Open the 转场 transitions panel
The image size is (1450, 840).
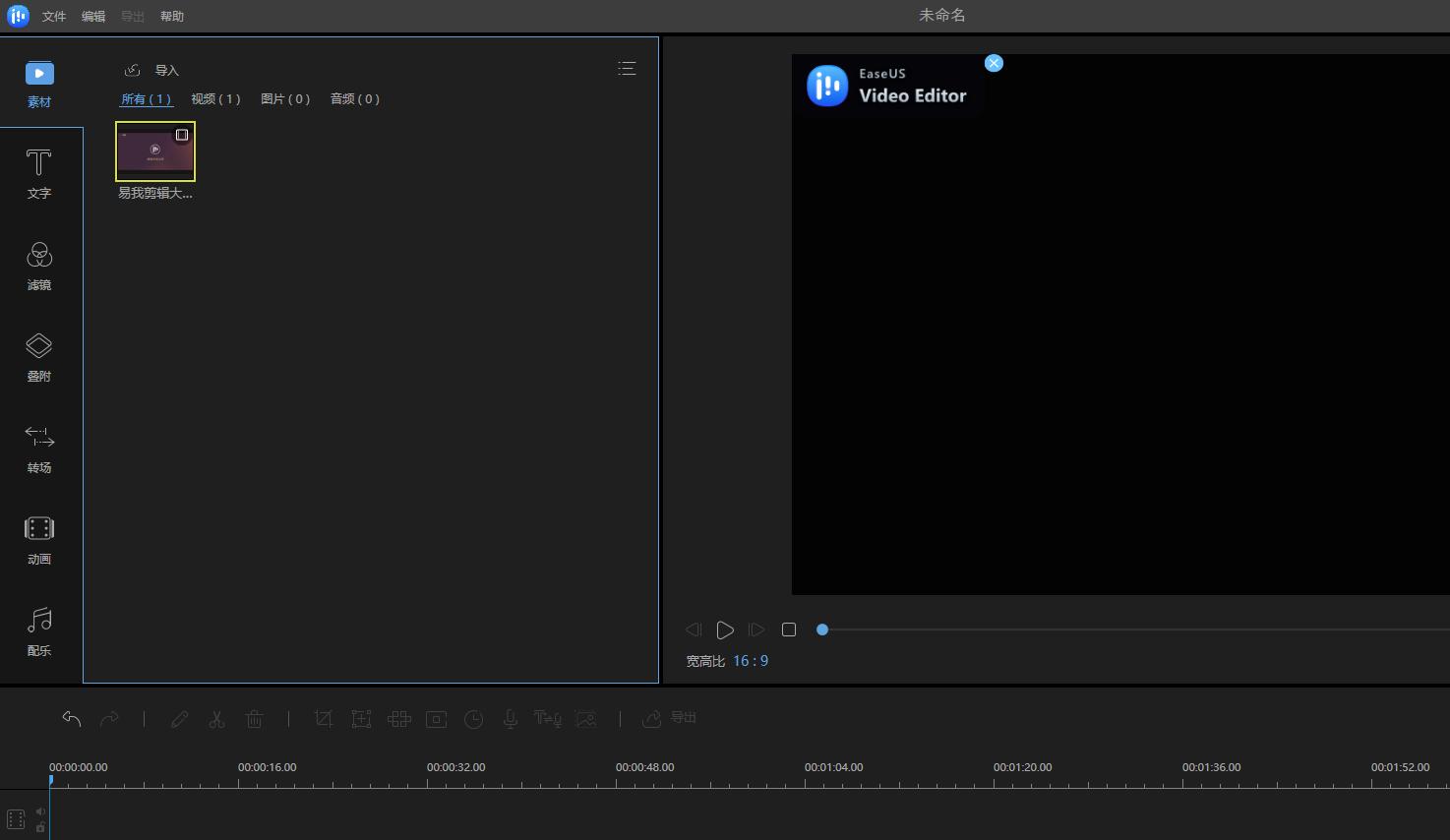[x=39, y=448]
